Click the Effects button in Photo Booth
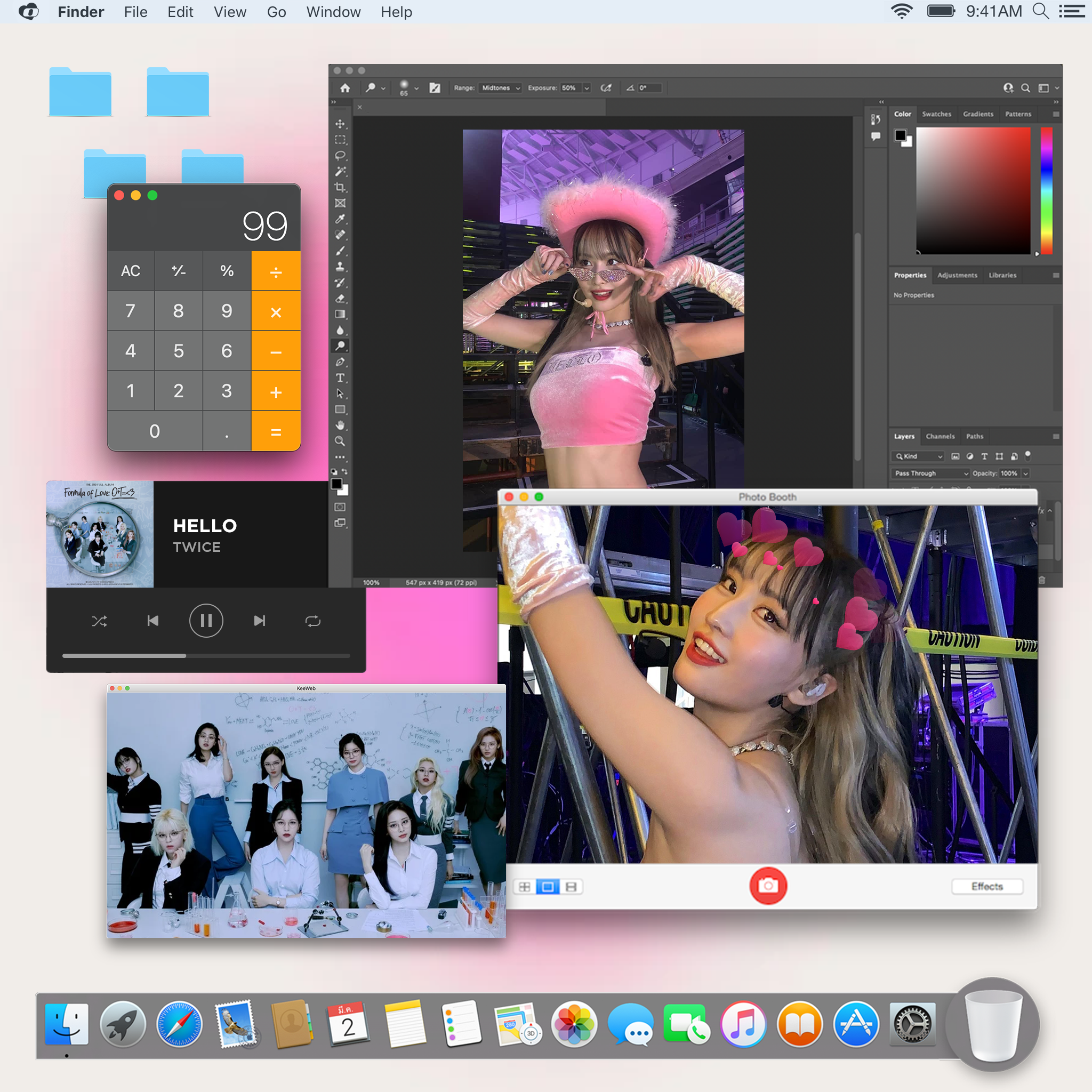This screenshot has width=1092, height=1092. point(986,886)
